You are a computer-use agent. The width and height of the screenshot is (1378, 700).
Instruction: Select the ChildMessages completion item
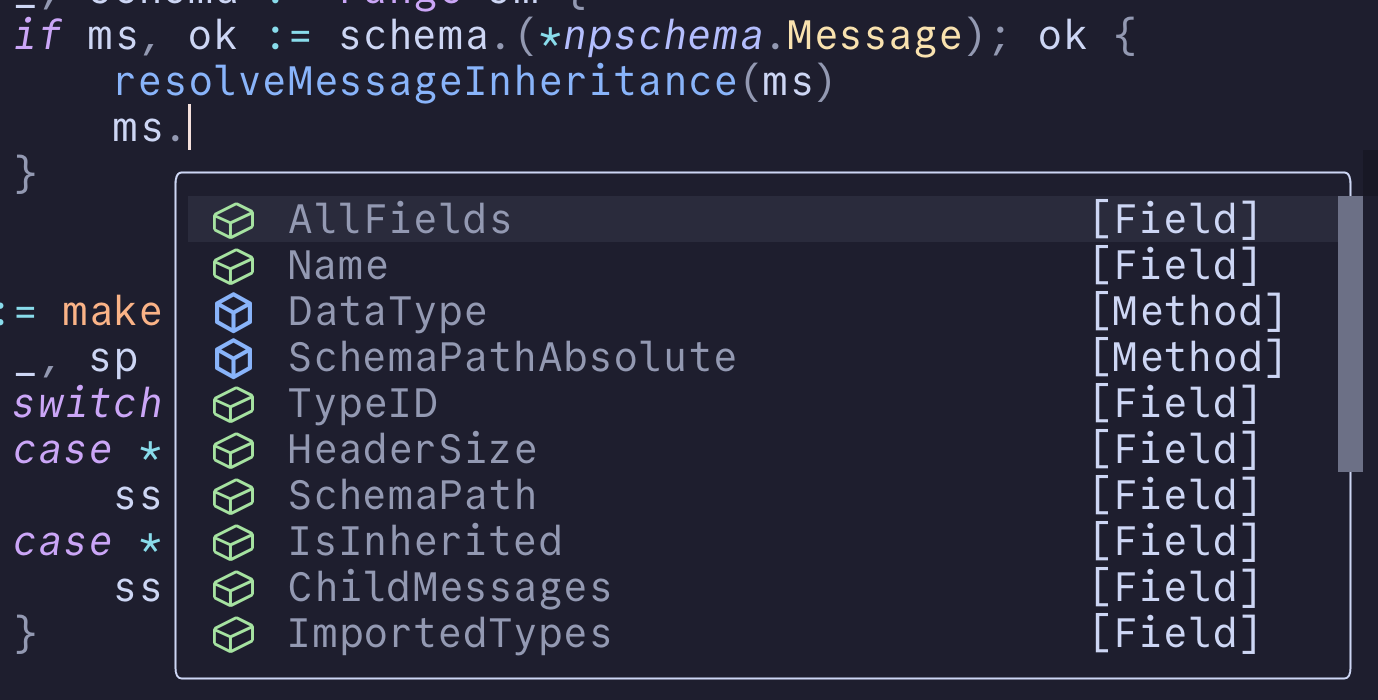449,588
